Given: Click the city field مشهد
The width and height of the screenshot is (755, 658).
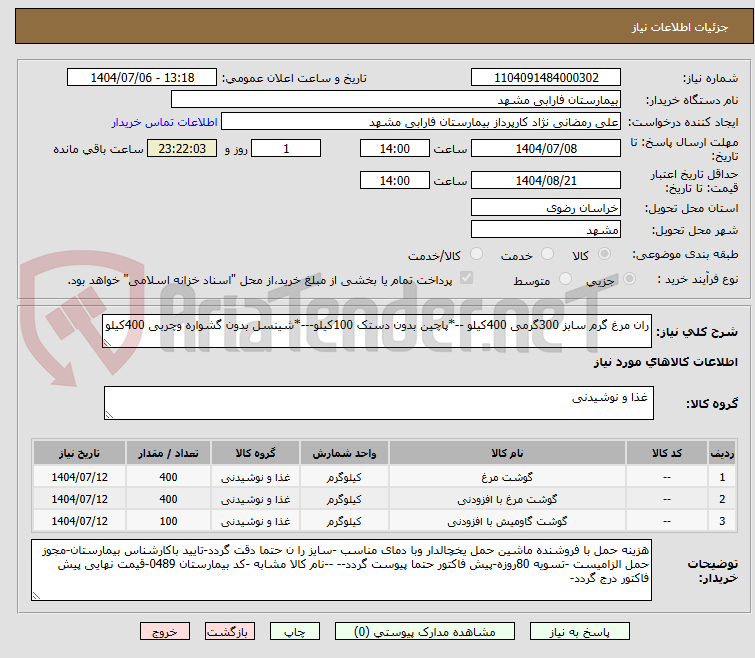Looking at the screenshot, I should [546, 230].
